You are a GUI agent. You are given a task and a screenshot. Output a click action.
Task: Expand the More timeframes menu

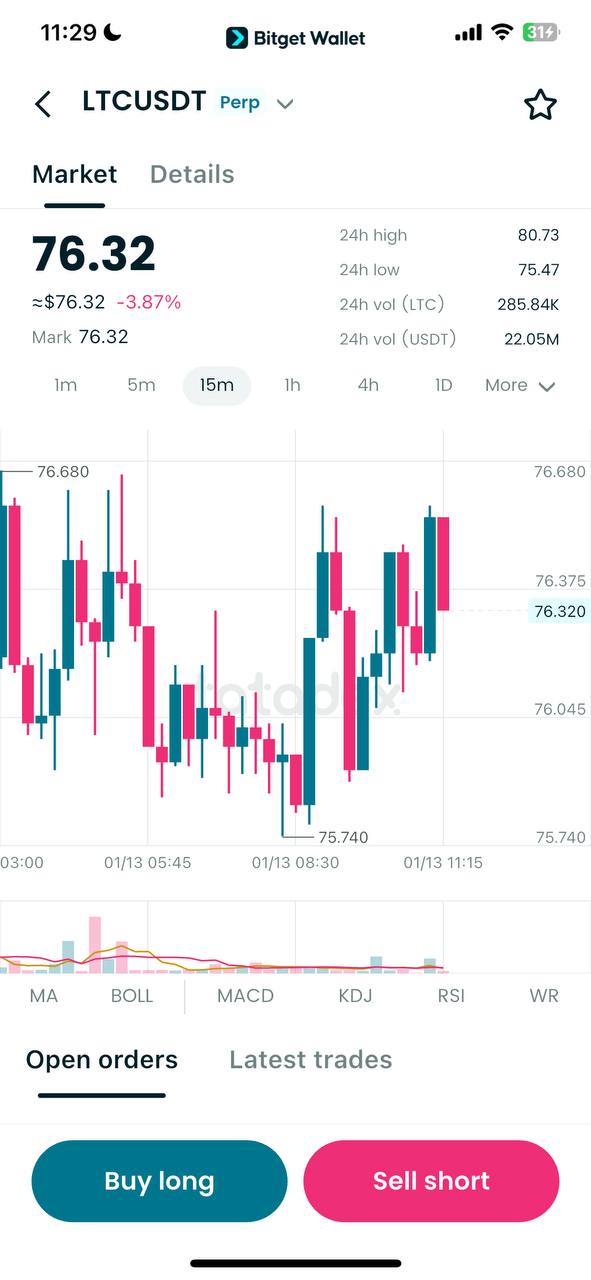pos(520,385)
